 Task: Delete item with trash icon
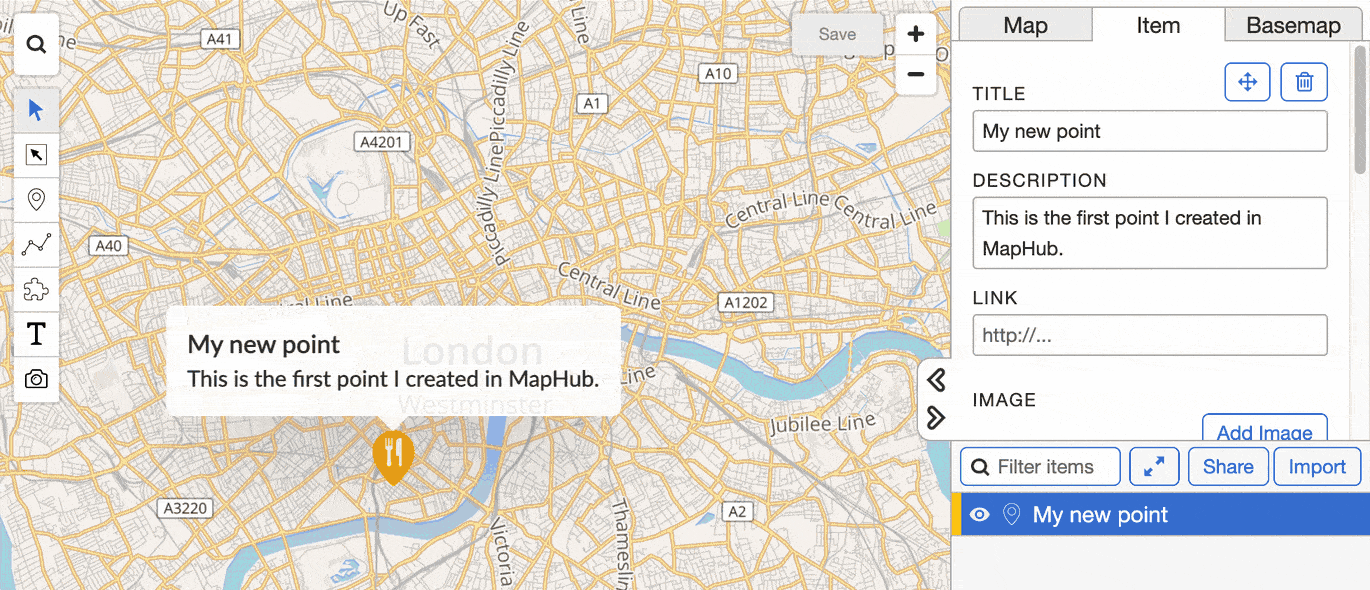(1304, 82)
